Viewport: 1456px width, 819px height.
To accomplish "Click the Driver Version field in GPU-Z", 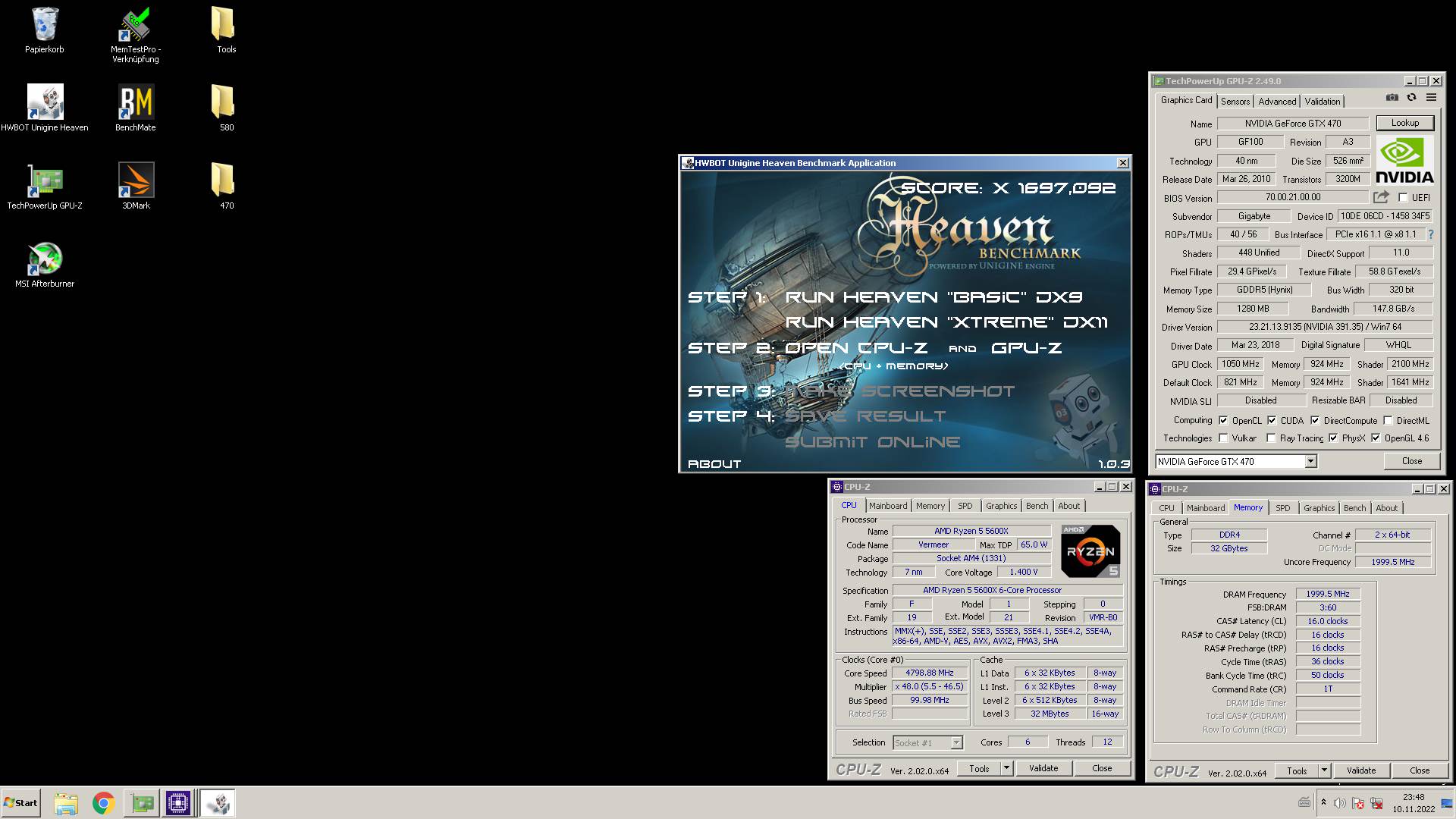I will (x=1325, y=328).
